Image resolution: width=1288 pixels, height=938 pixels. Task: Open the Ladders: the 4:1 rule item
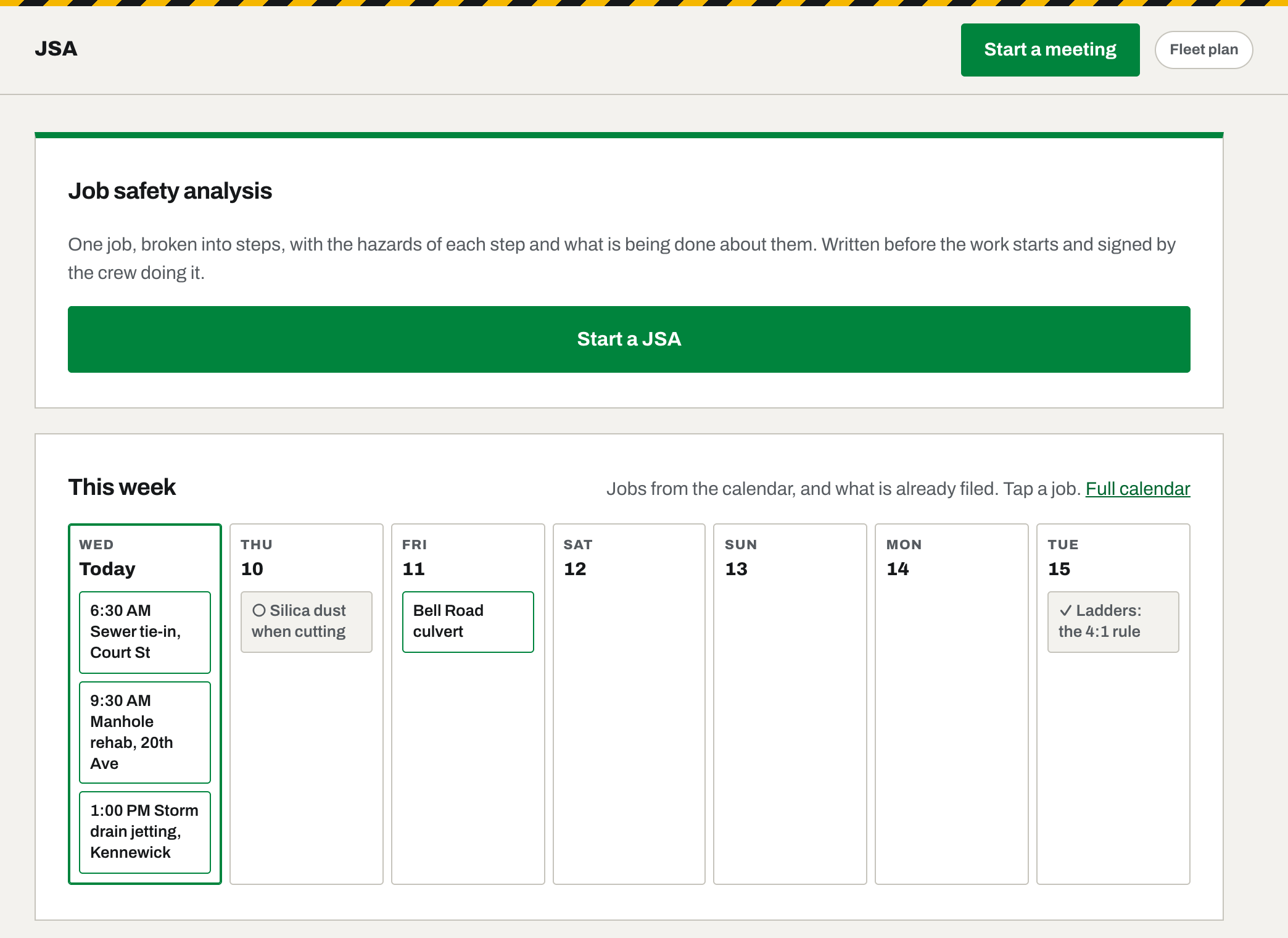pos(1113,621)
